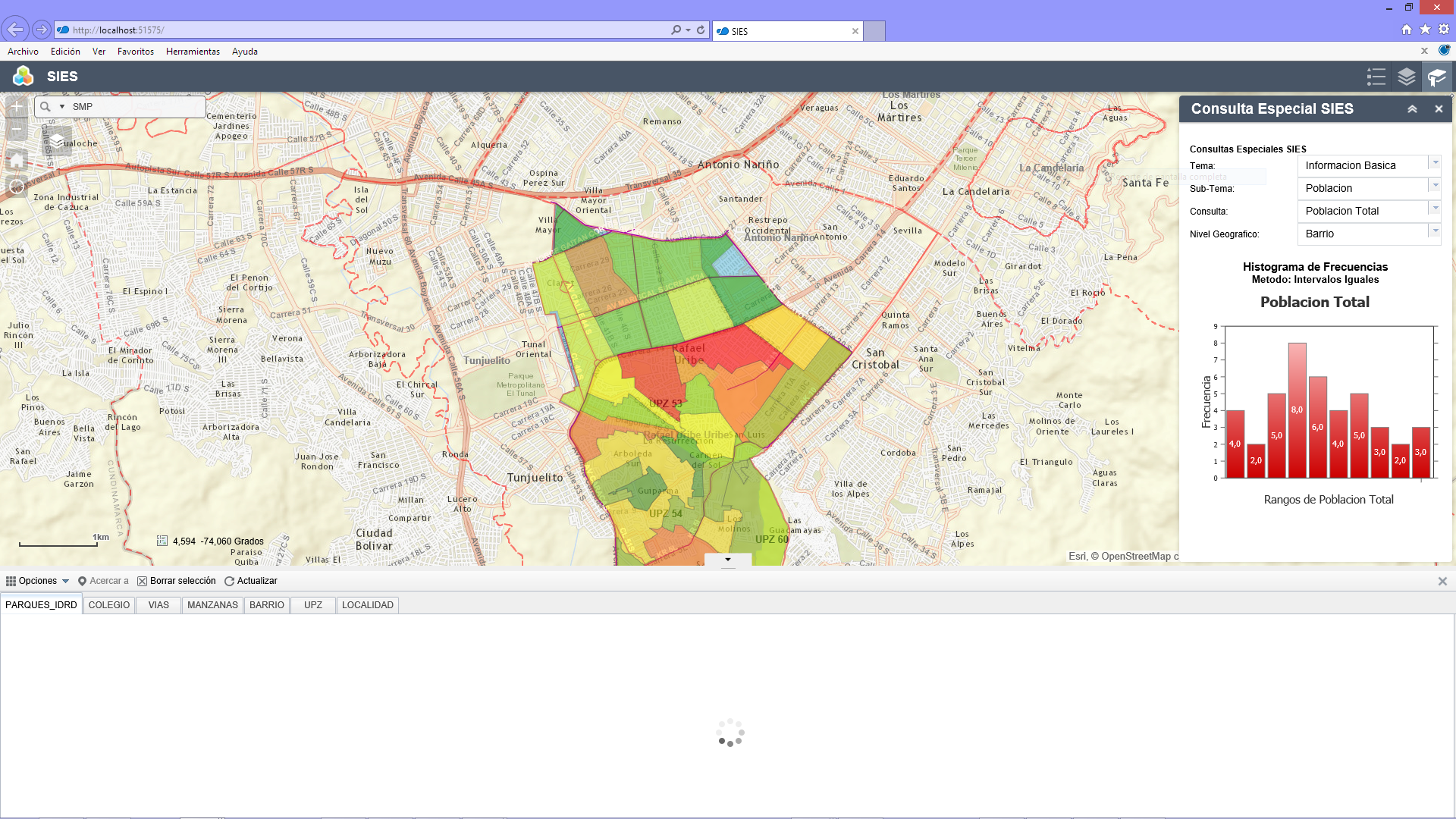
Task: Open the legend widget in the header
Action: [x=1376, y=77]
